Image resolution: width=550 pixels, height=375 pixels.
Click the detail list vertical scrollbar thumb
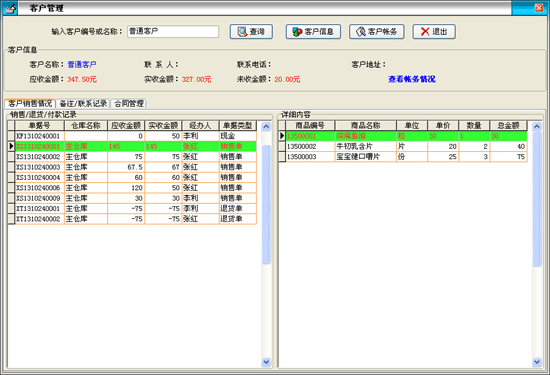537,199
